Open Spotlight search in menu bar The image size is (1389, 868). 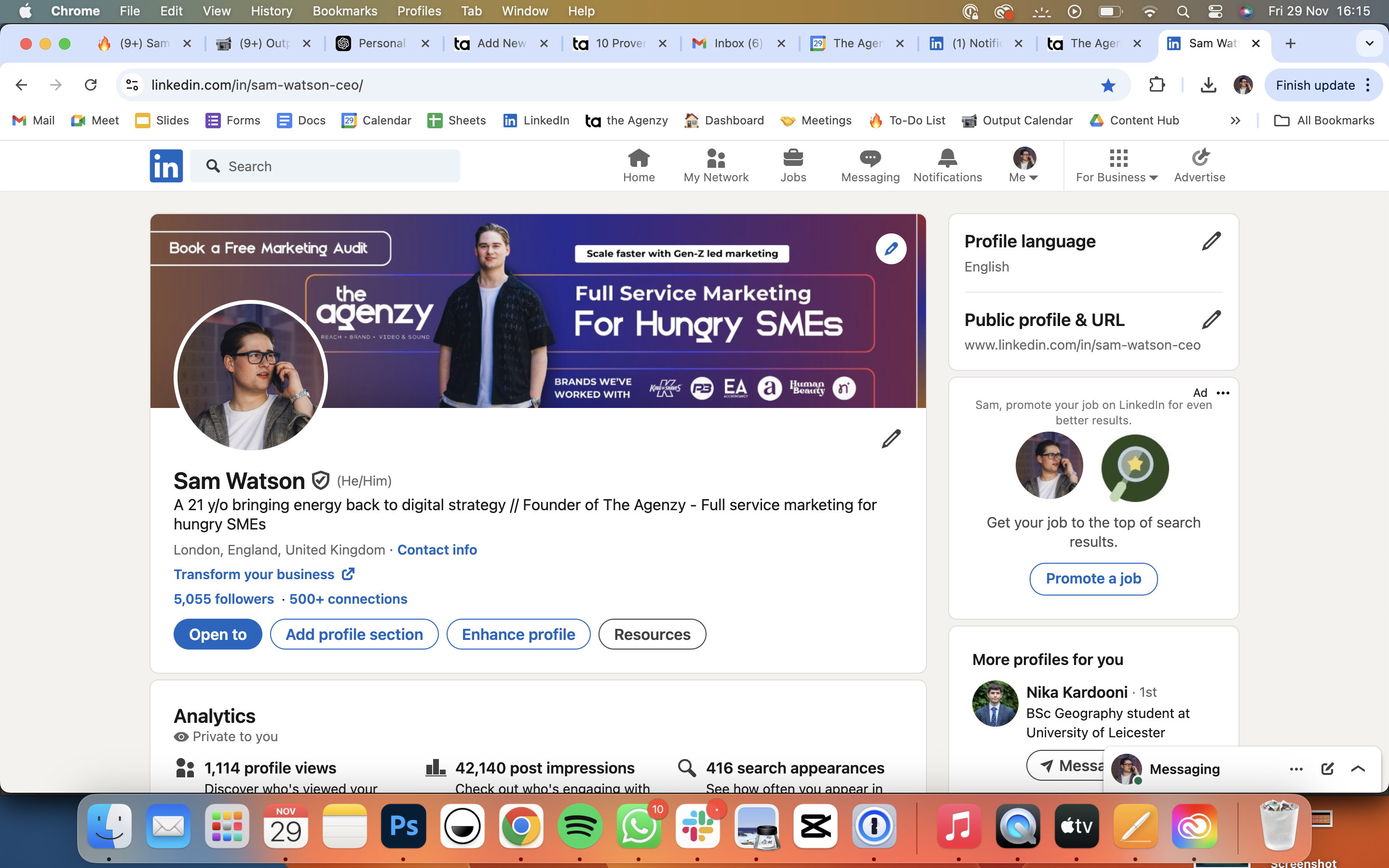[x=1183, y=11]
